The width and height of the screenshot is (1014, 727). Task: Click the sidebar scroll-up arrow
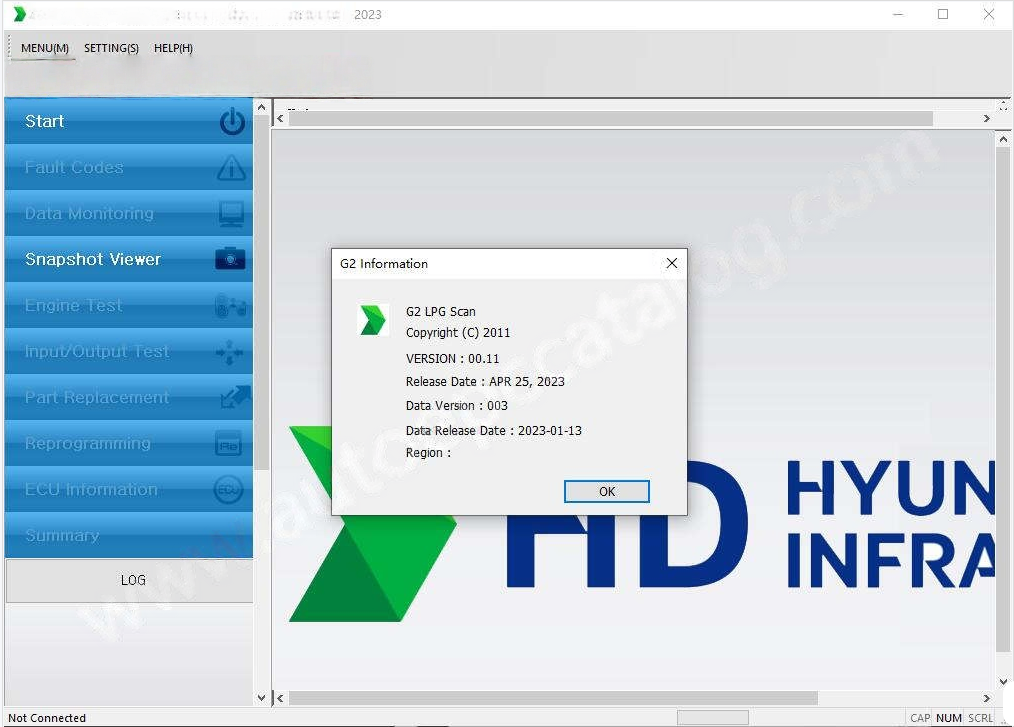click(x=262, y=108)
